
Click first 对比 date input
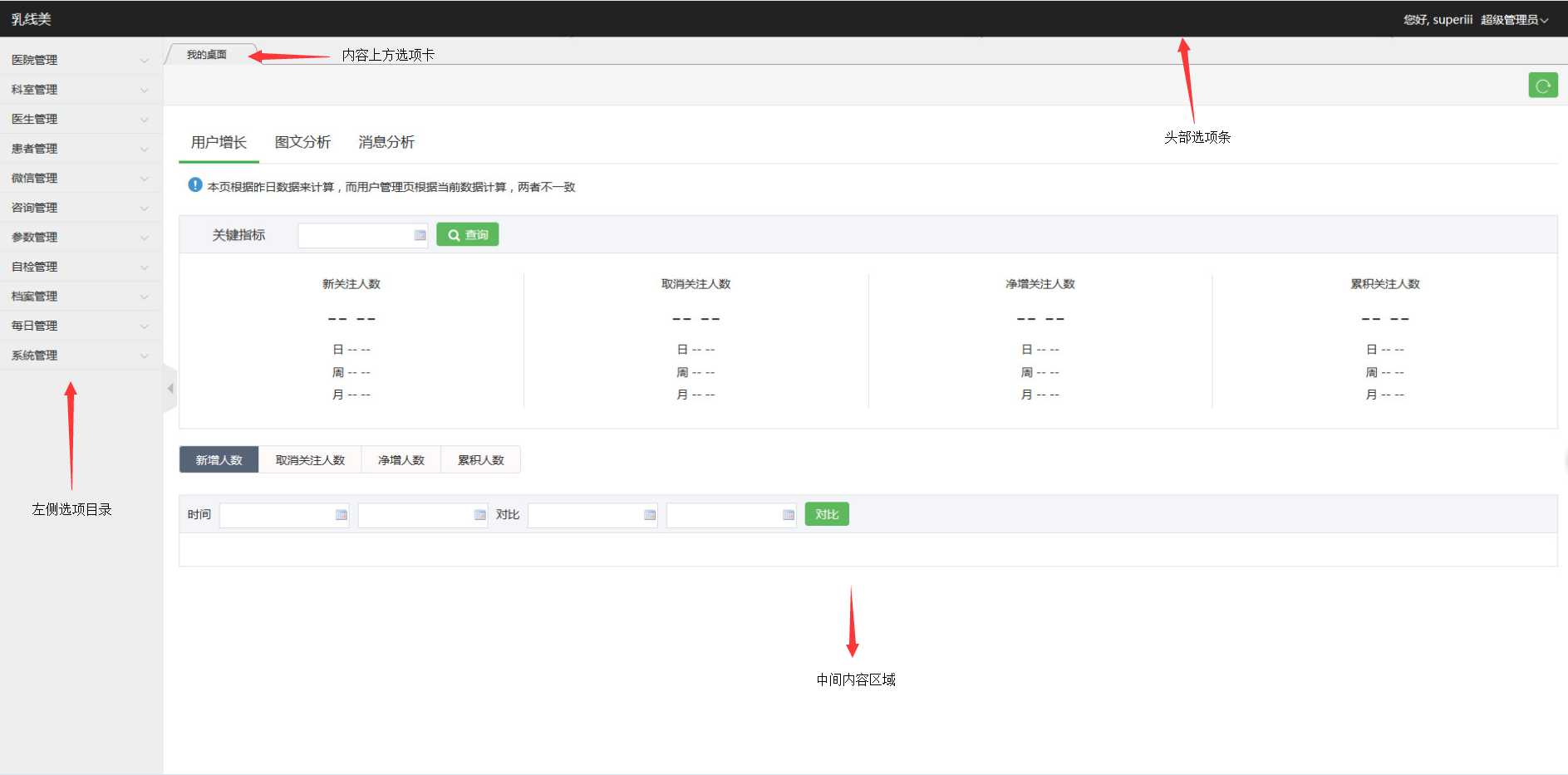click(x=592, y=515)
